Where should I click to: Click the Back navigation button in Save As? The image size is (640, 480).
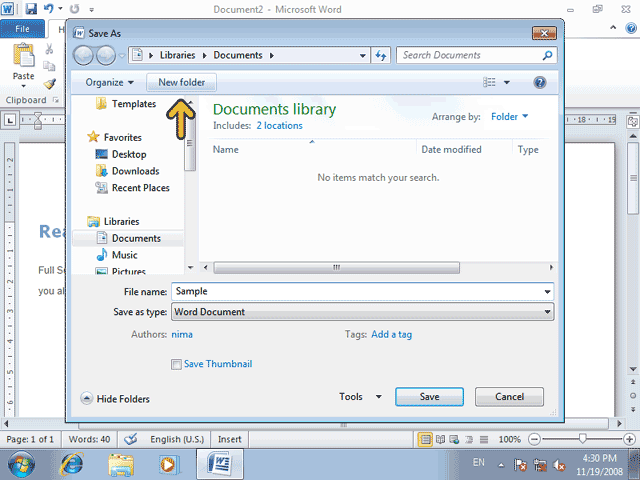pos(83,56)
